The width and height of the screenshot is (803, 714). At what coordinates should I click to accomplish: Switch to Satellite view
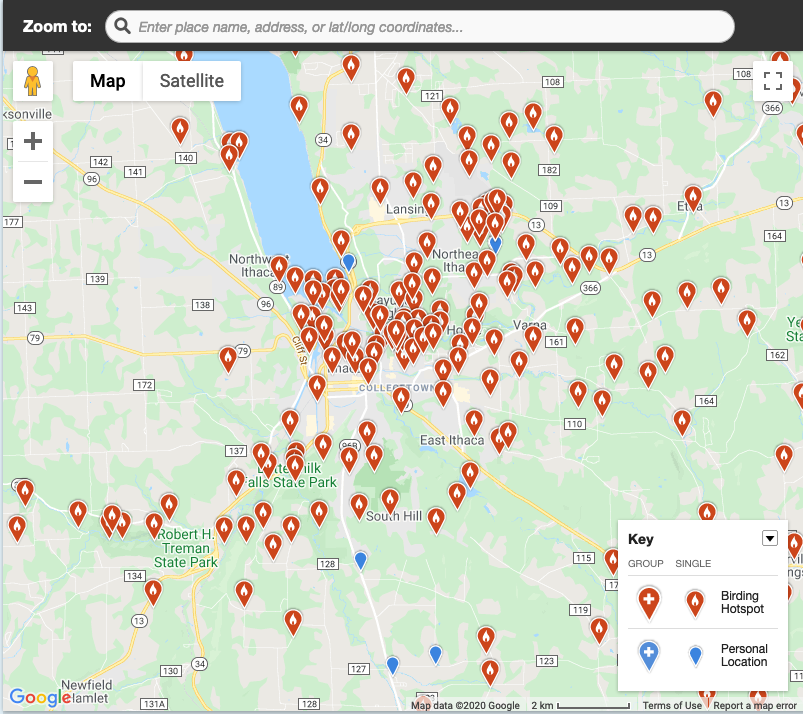(x=192, y=81)
